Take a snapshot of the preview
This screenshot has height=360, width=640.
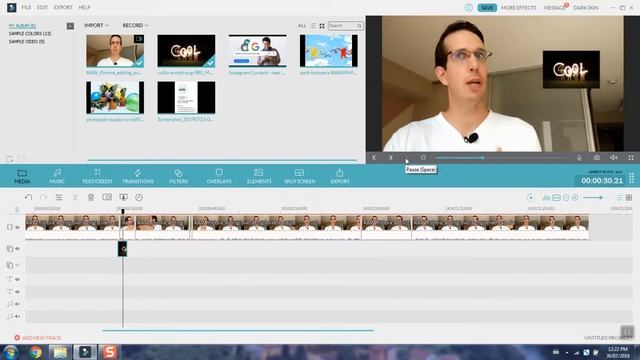tap(597, 158)
